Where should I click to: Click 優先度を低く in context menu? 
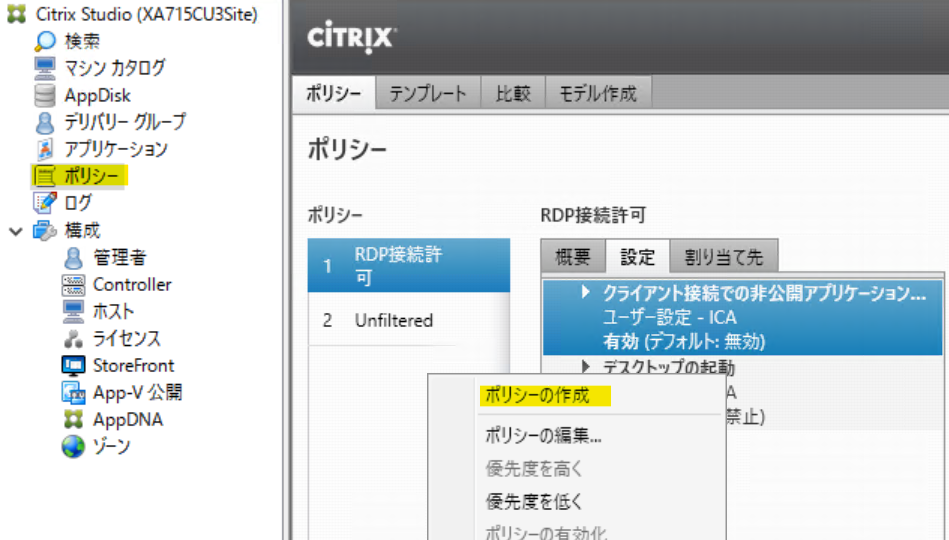coord(534,501)
